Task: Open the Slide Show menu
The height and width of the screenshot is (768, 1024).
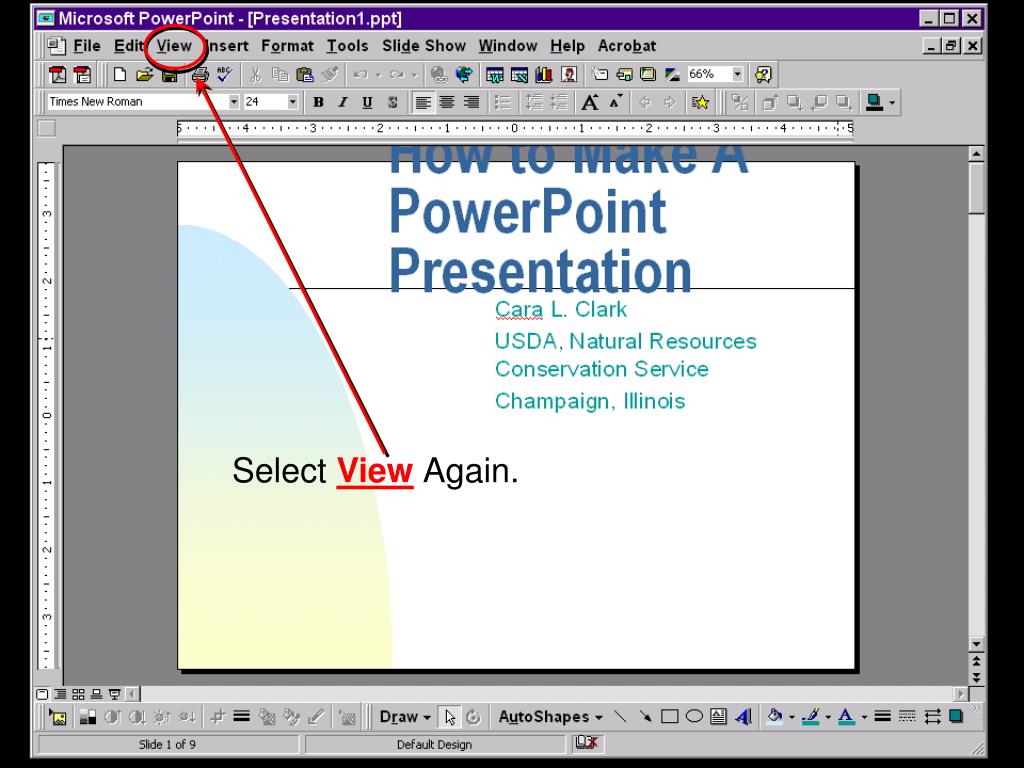Action: tap(424, 46)
